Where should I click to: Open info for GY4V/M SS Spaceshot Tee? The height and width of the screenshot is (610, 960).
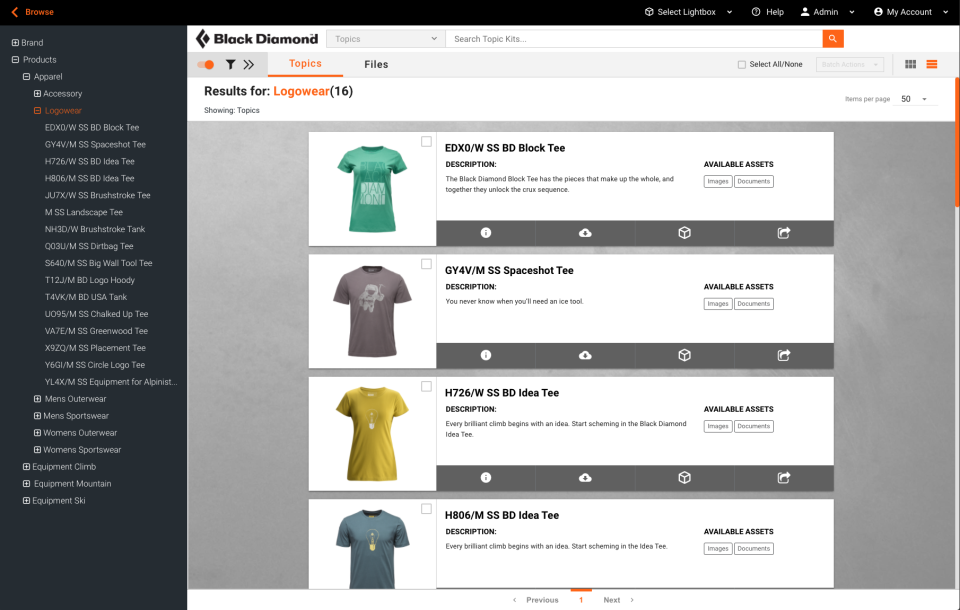click(486, 355)
